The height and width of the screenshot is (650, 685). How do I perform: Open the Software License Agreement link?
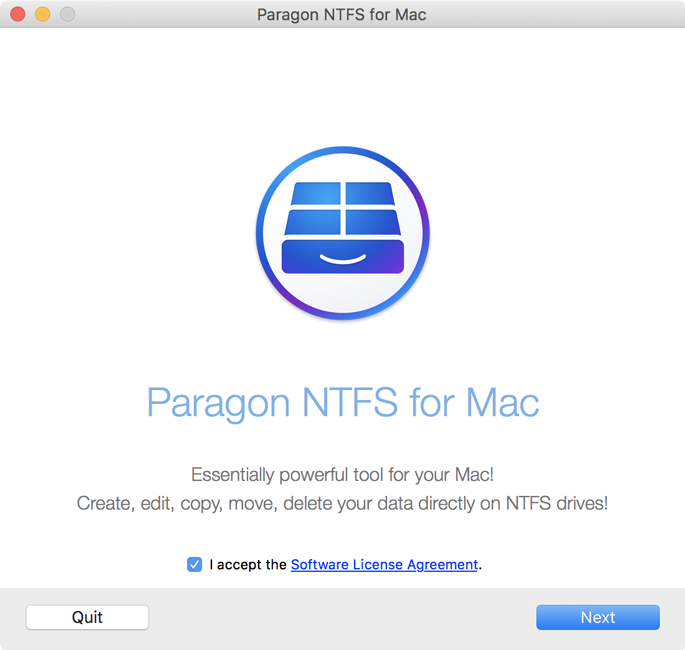click(384, 564)
